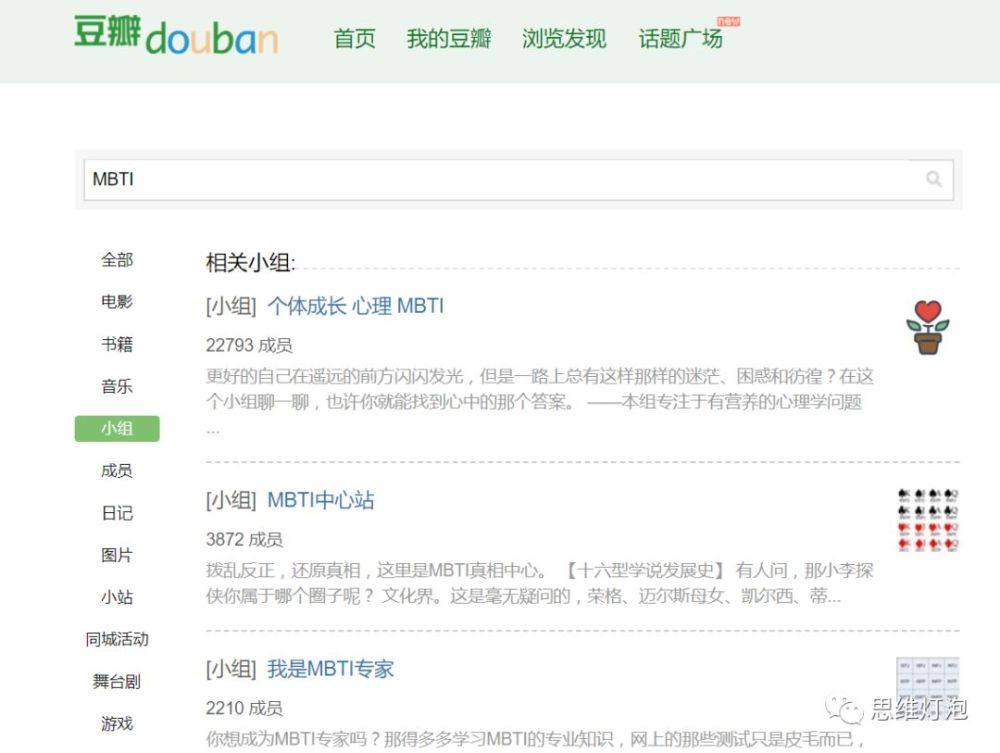Click the description starting 你想成为MBTI专家吗

pyautogui.click(x=535, y=739)
